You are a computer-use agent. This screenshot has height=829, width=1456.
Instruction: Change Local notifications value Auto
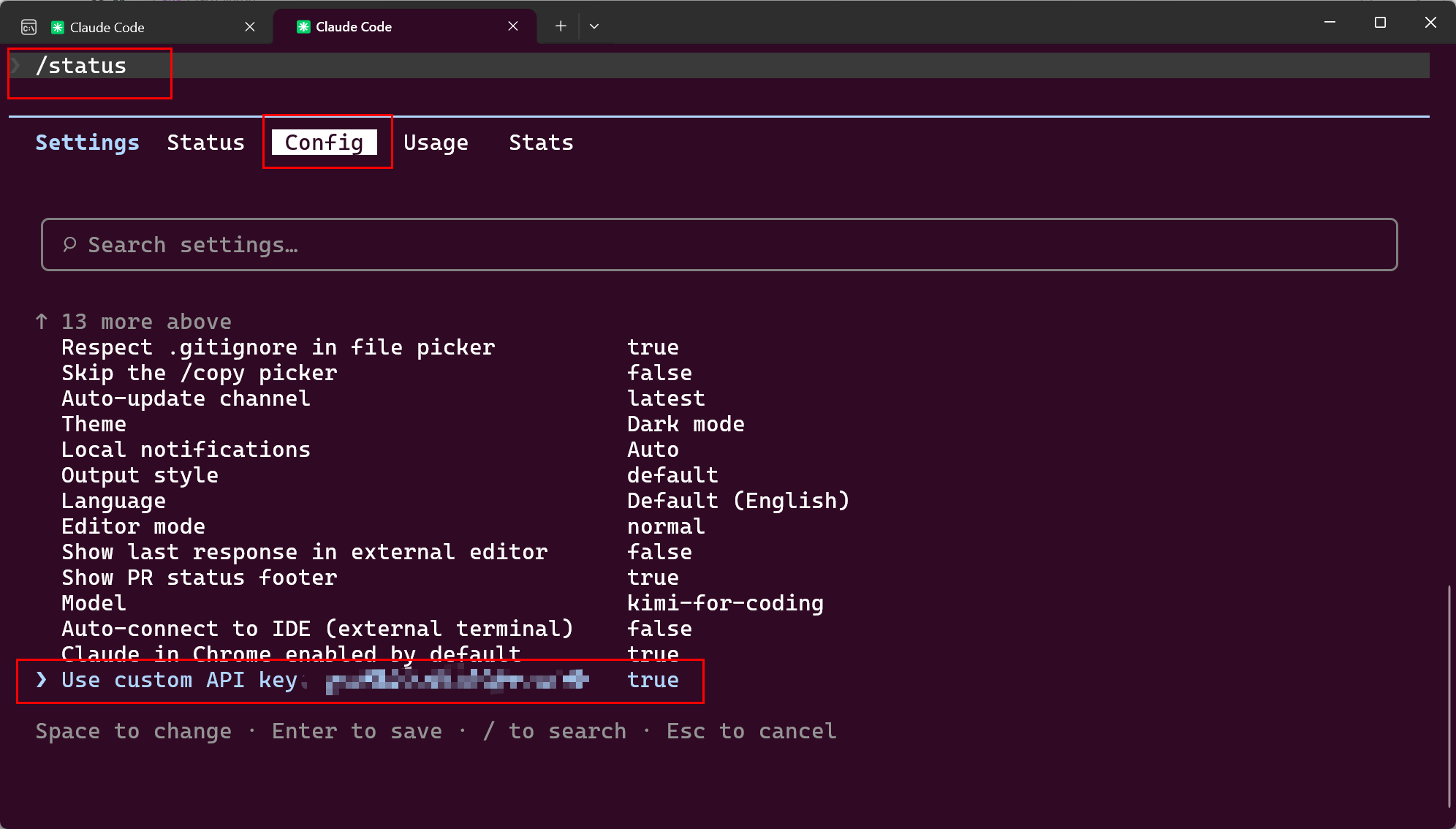tap(653, 450)
